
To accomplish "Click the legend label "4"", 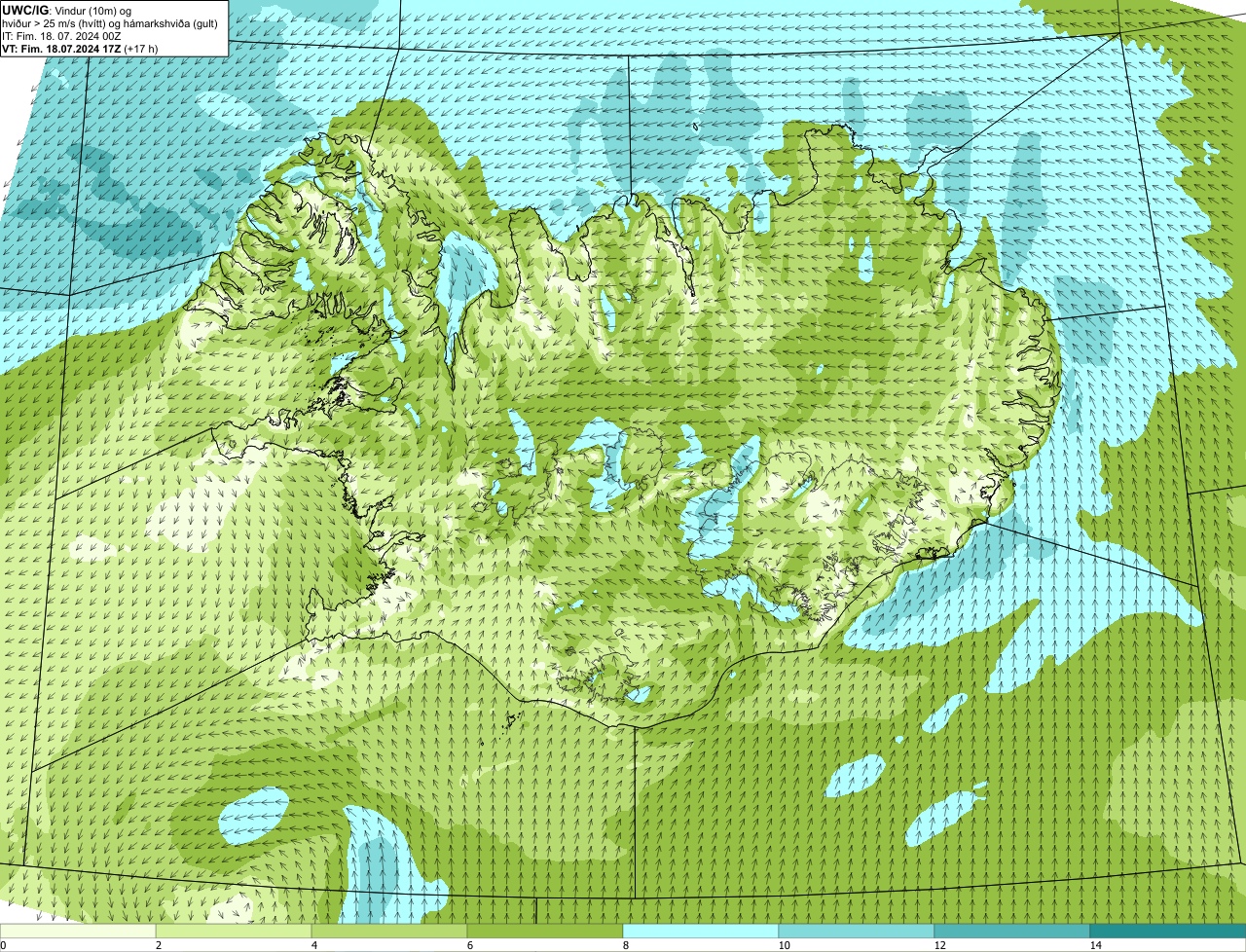I will (x=313, y=945).
